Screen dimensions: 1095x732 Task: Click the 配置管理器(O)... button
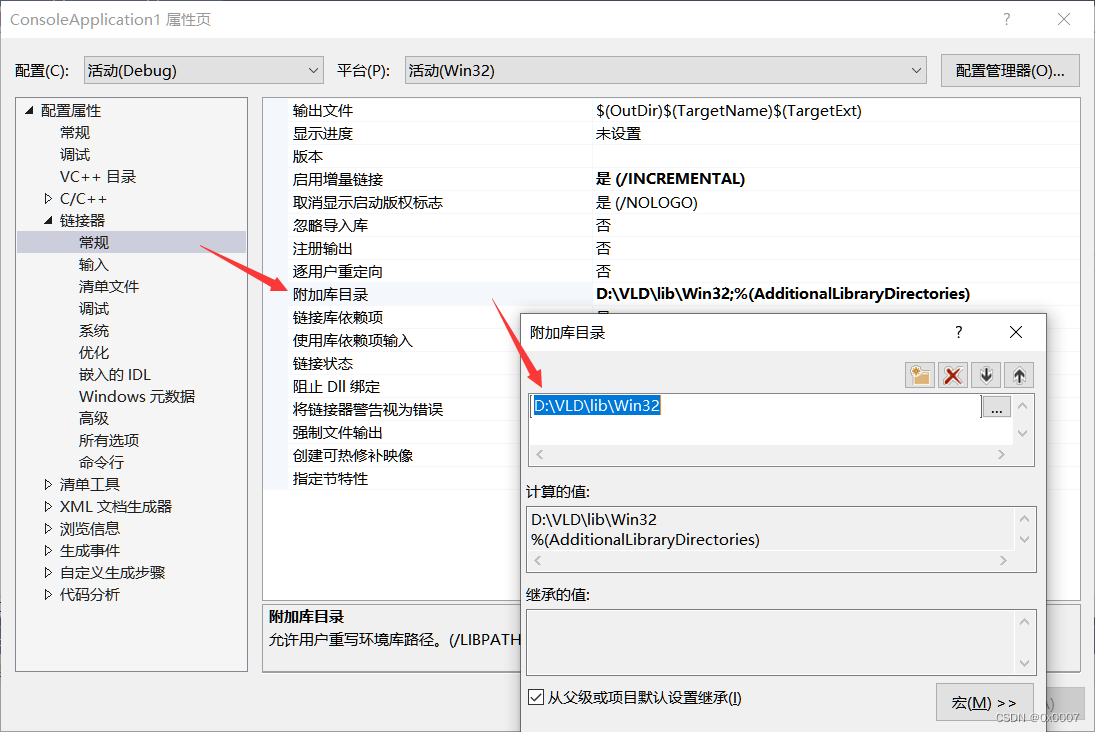tap(1010, 71)
